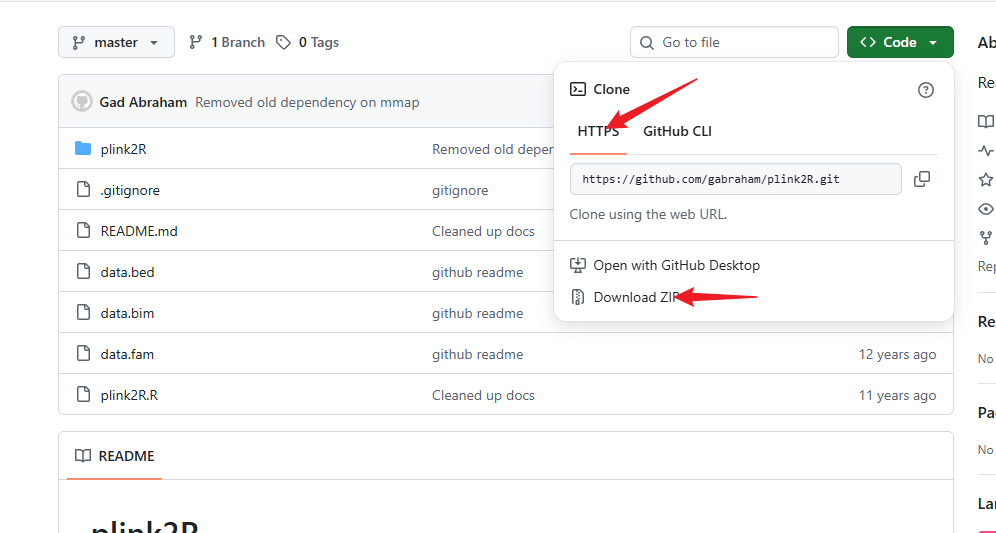Select the GitHub CLI clone tab
The height and width of the screenshot is (533, 996).
click(x=677, y=132)
